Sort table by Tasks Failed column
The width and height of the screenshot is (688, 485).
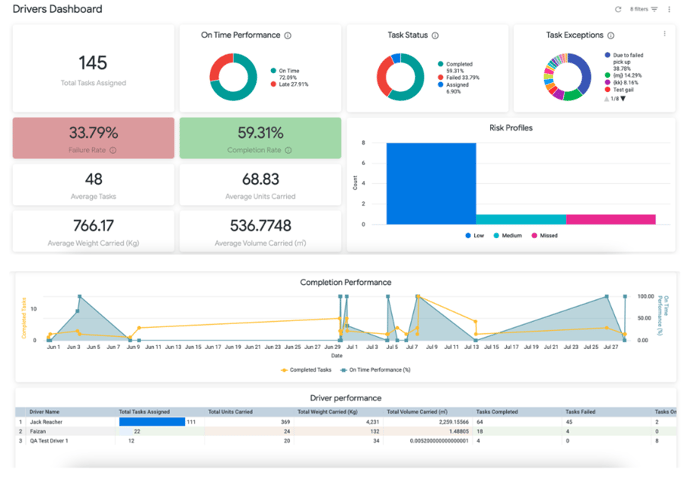point(580,412)
